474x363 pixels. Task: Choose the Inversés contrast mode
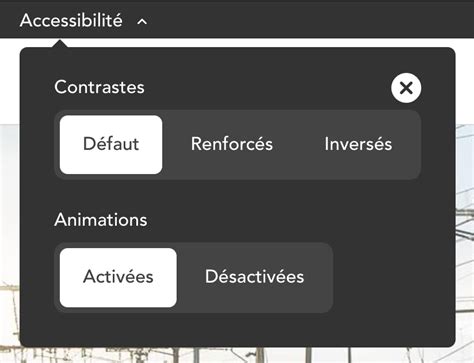(x=358, y=145)
